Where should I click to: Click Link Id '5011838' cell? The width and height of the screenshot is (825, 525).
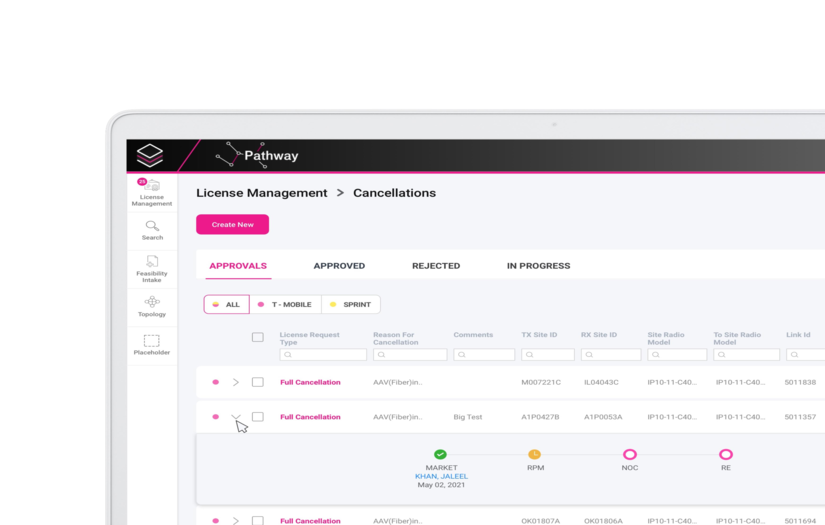800,382
